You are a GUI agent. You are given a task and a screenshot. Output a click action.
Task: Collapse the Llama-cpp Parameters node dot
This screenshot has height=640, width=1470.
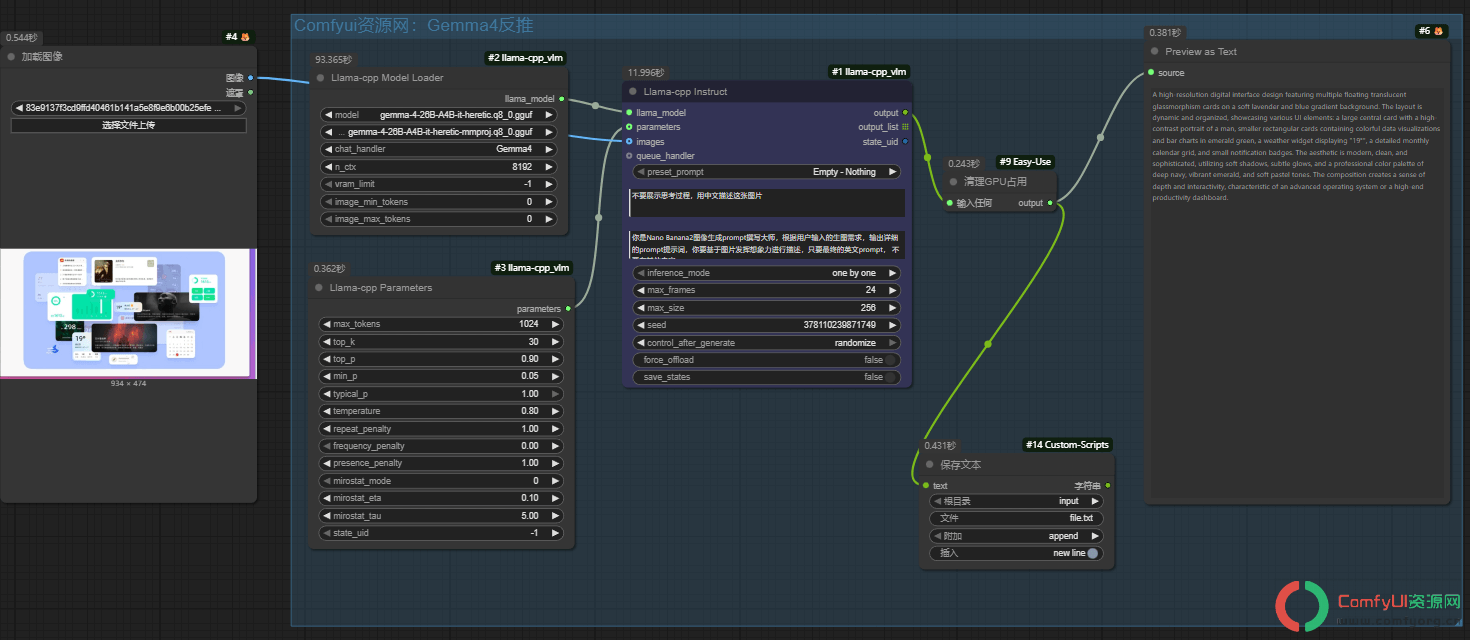(321, 287)
